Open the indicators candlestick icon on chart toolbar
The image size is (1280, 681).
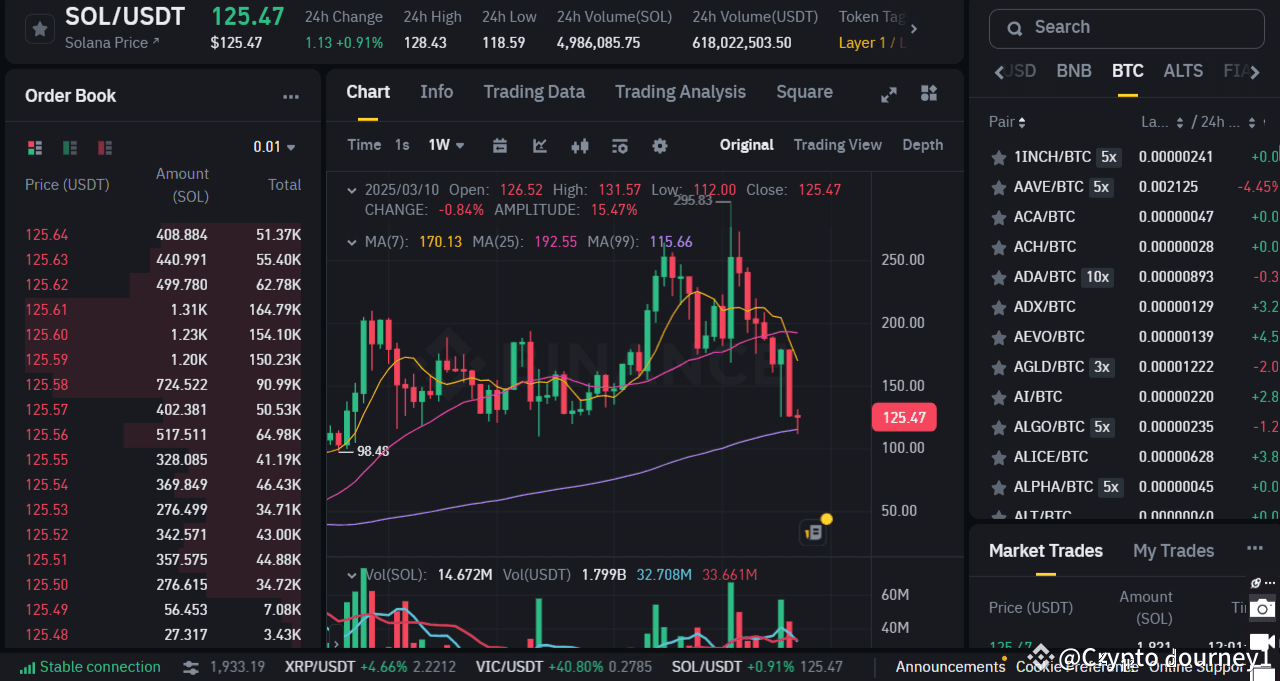tap(580, 146)
